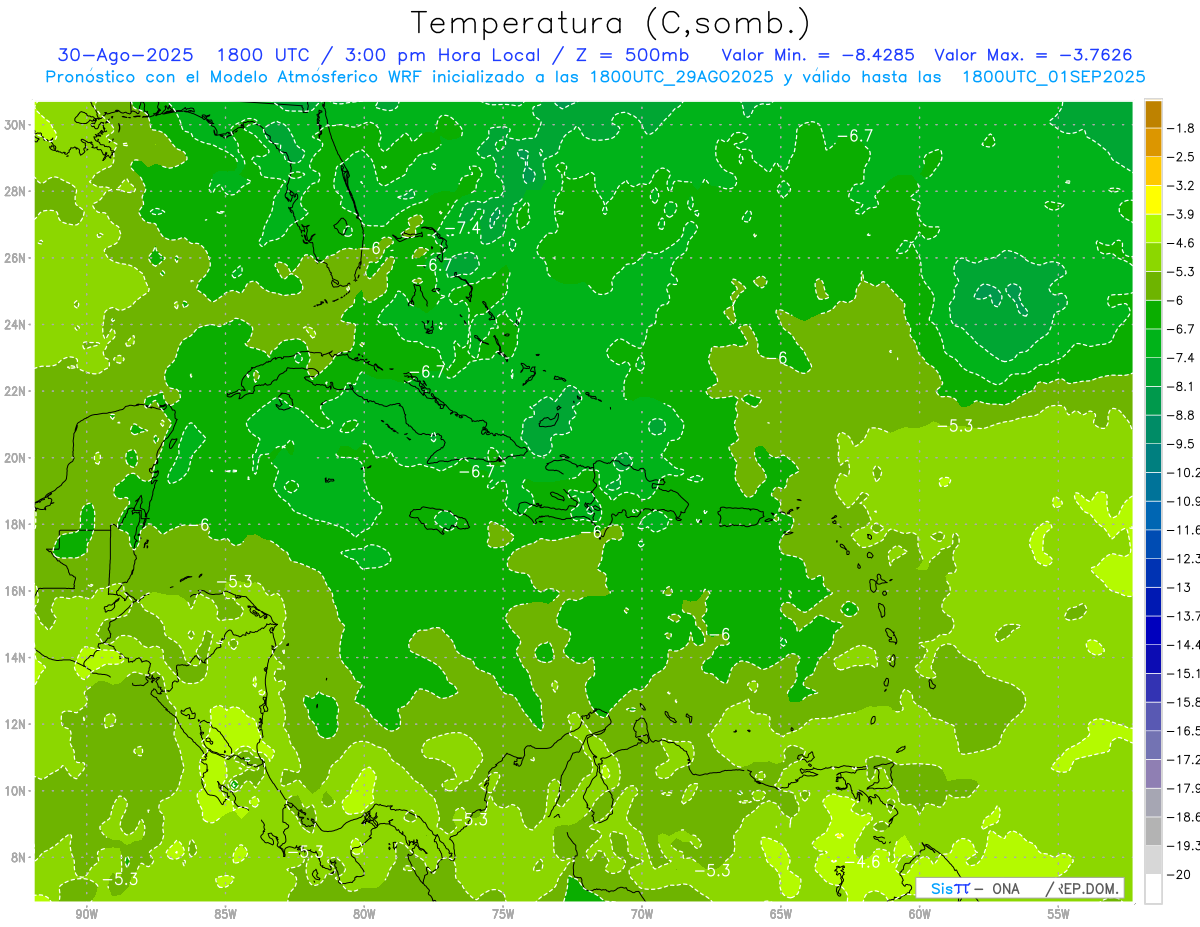Click the "28N" latitude axis label
The height and width of the screenshot is (927, 1200).
click(16, 191)
